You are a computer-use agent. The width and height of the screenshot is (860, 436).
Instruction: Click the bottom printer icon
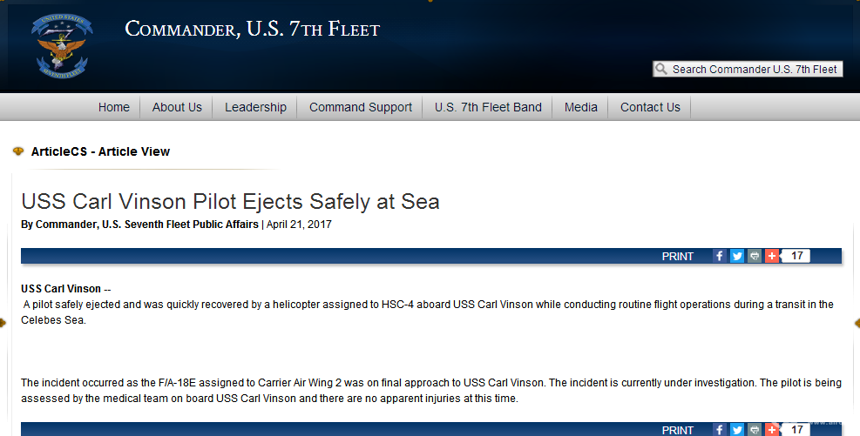[x=755, y=429]
